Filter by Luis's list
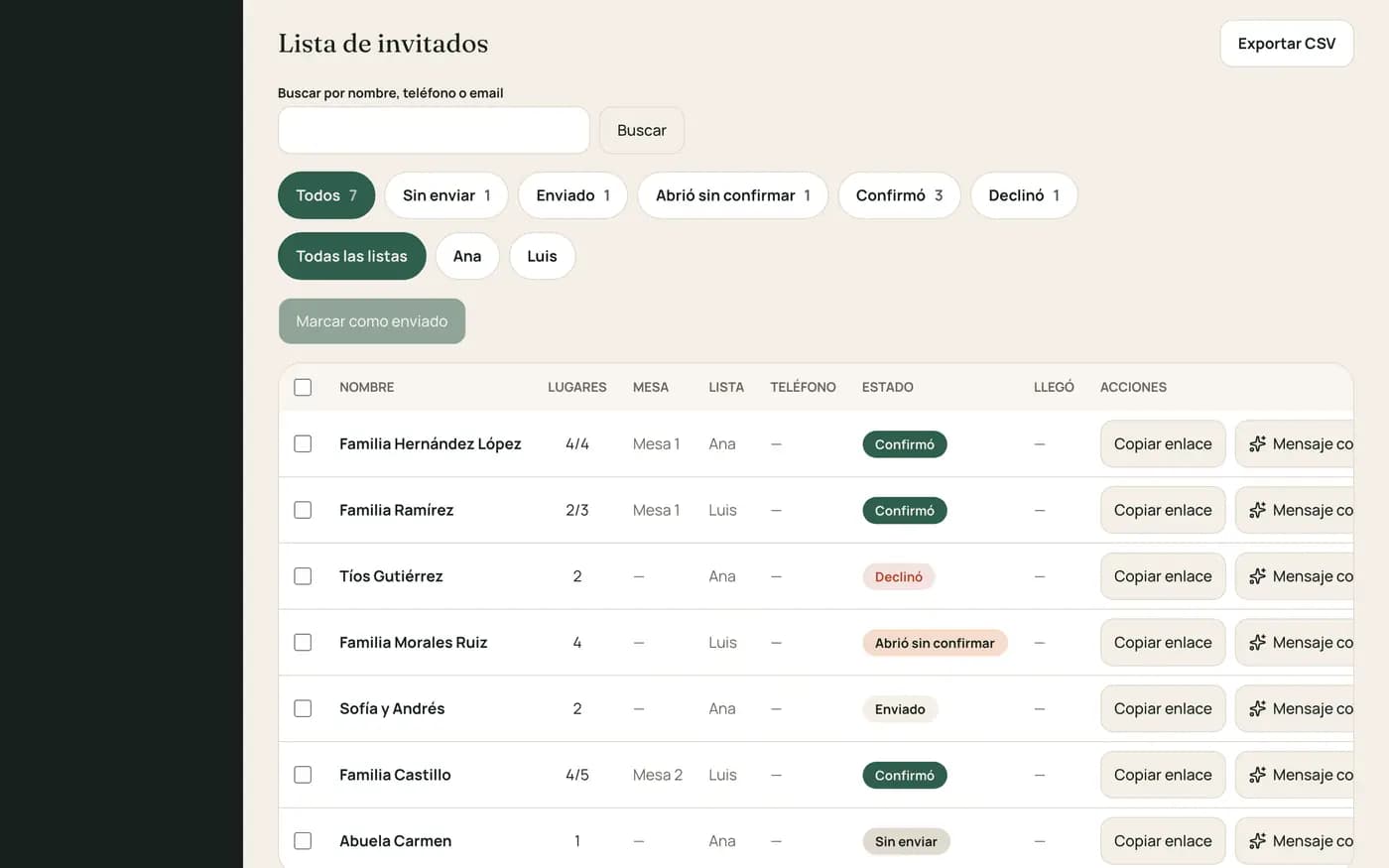This screenshot has width=1389, height=868. click(x=542, y=256)
